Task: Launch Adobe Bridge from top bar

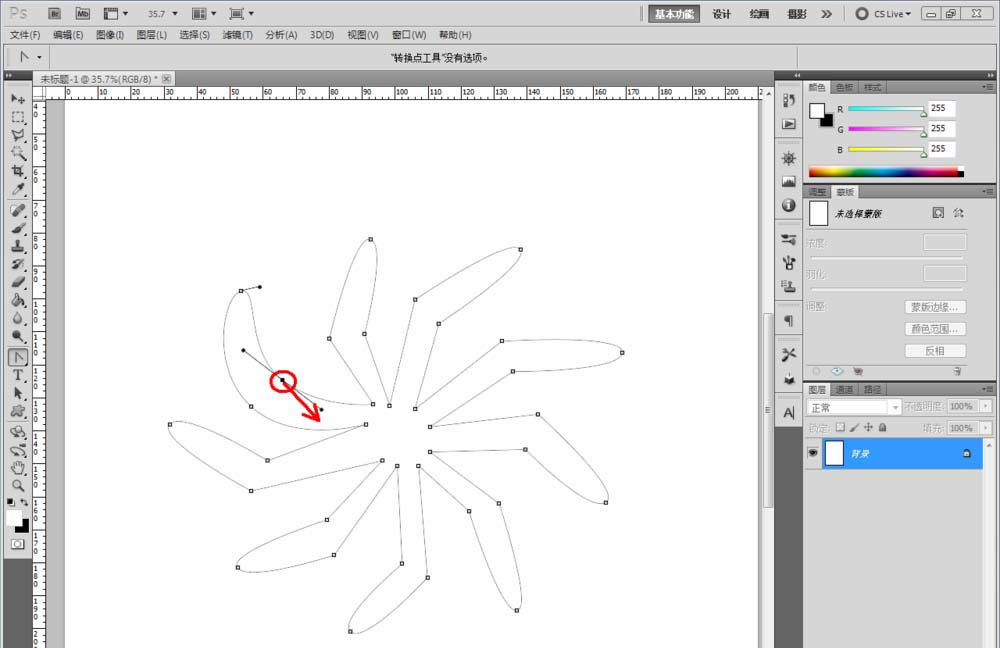Action: click(x=54, y=13)
